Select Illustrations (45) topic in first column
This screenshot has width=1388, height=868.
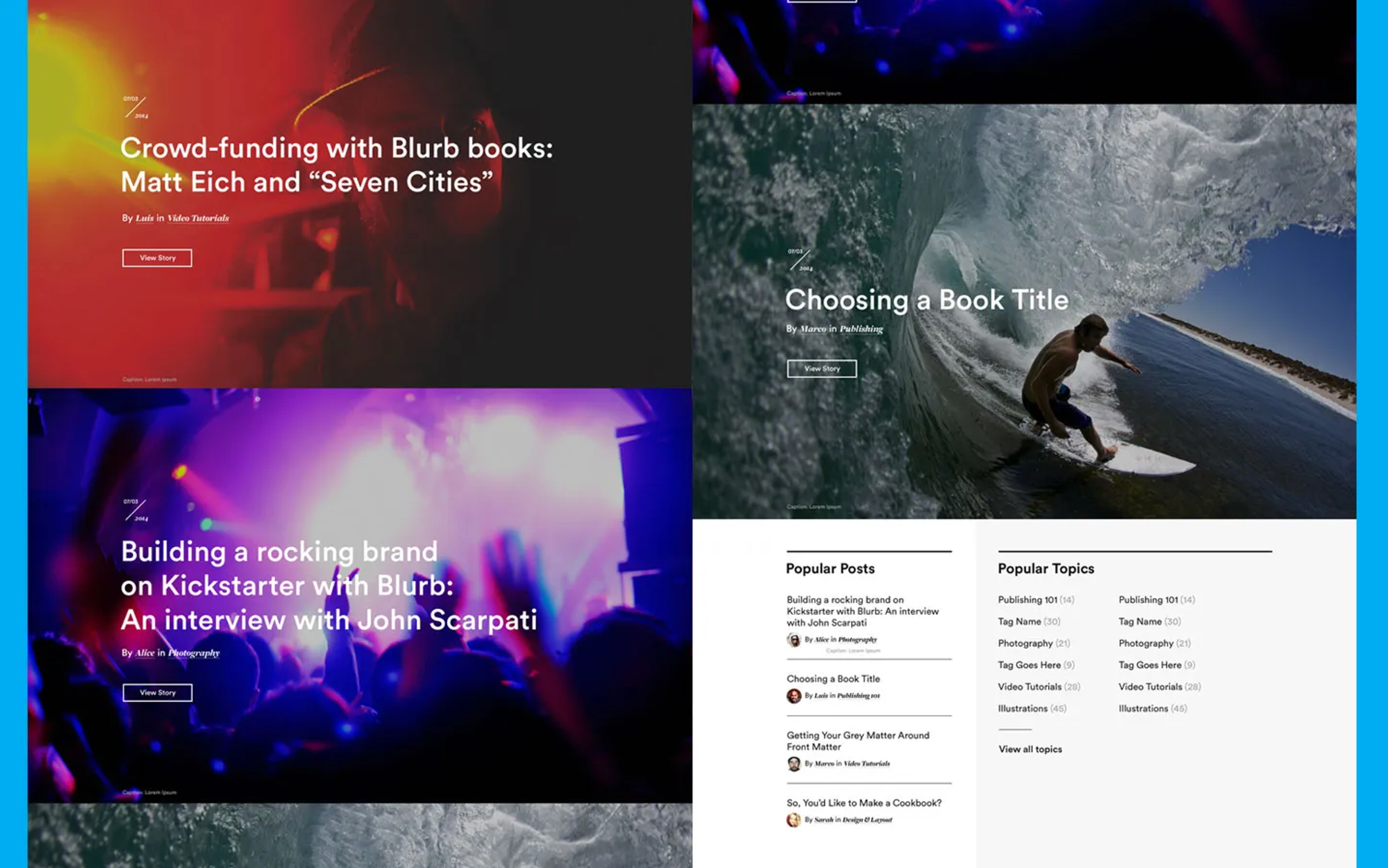click(x=1032, y=709)
